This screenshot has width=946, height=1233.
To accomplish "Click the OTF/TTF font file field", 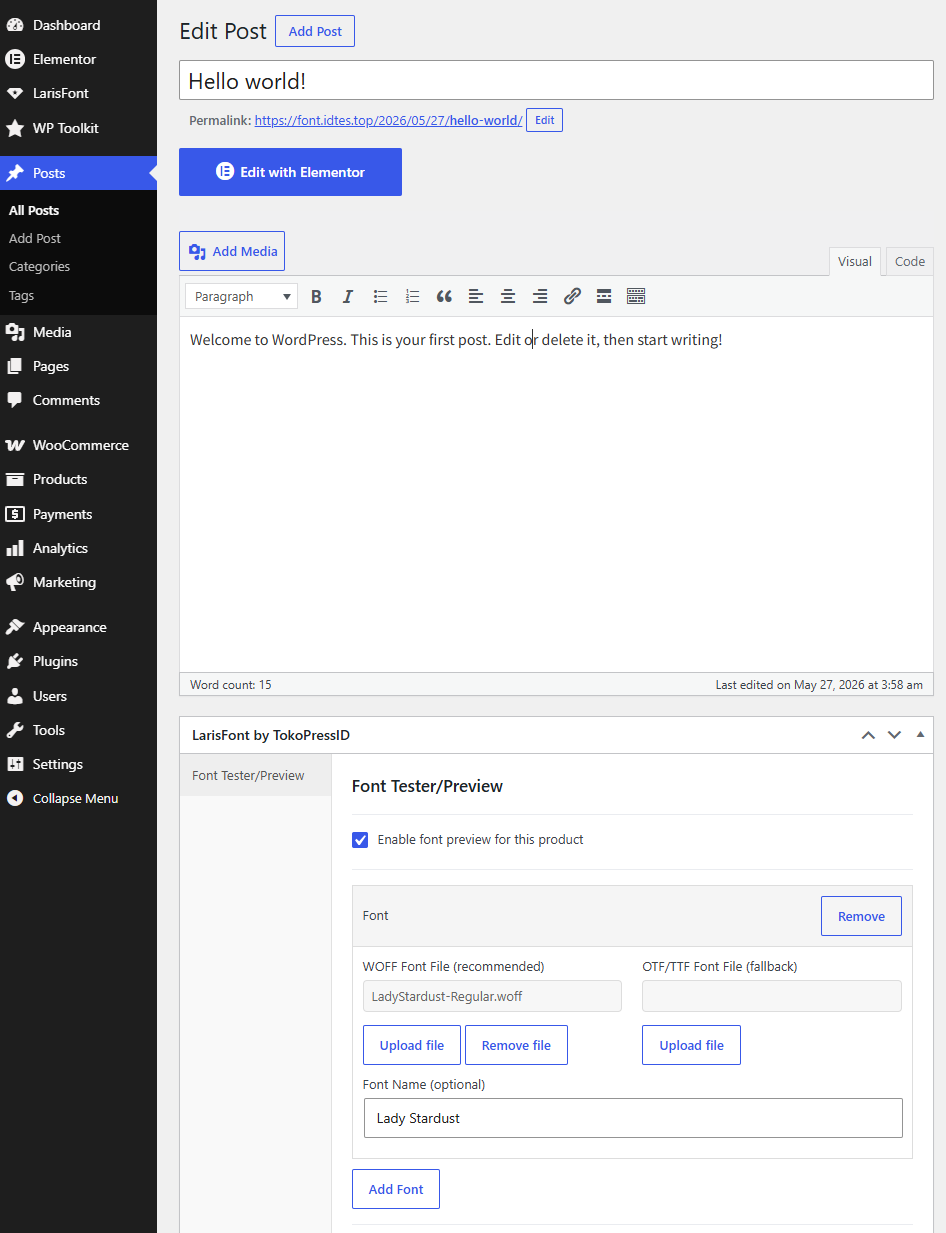I will (x=772, y=996).
